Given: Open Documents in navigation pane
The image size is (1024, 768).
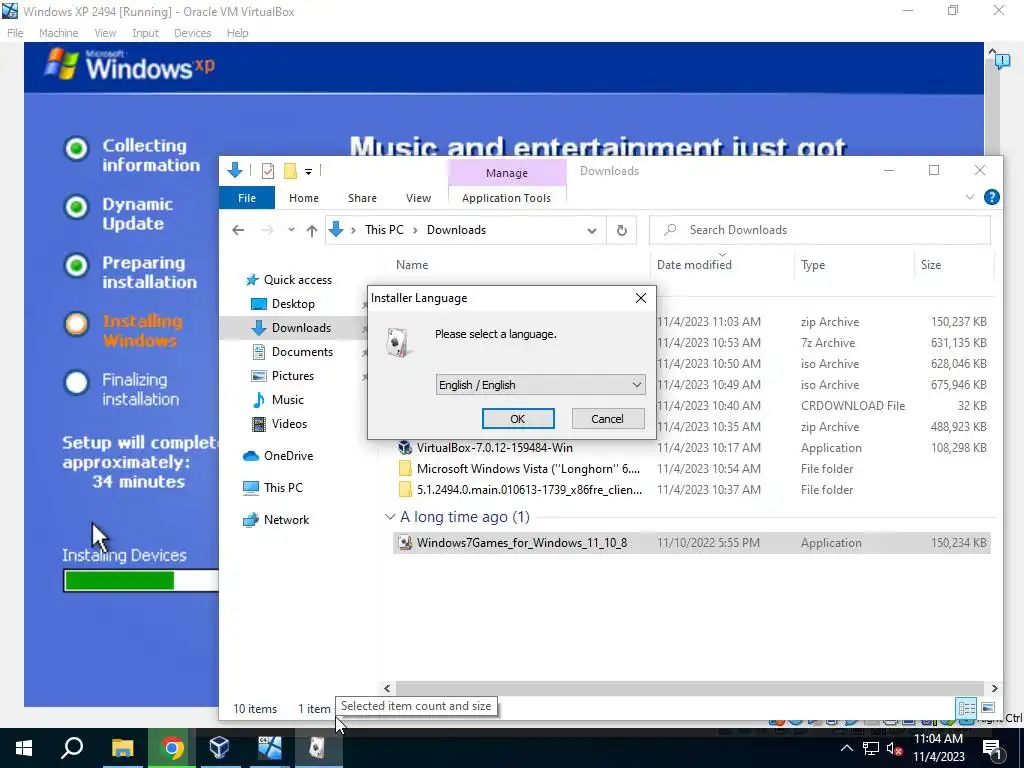Looking at the screenshot, I should 302,352.
